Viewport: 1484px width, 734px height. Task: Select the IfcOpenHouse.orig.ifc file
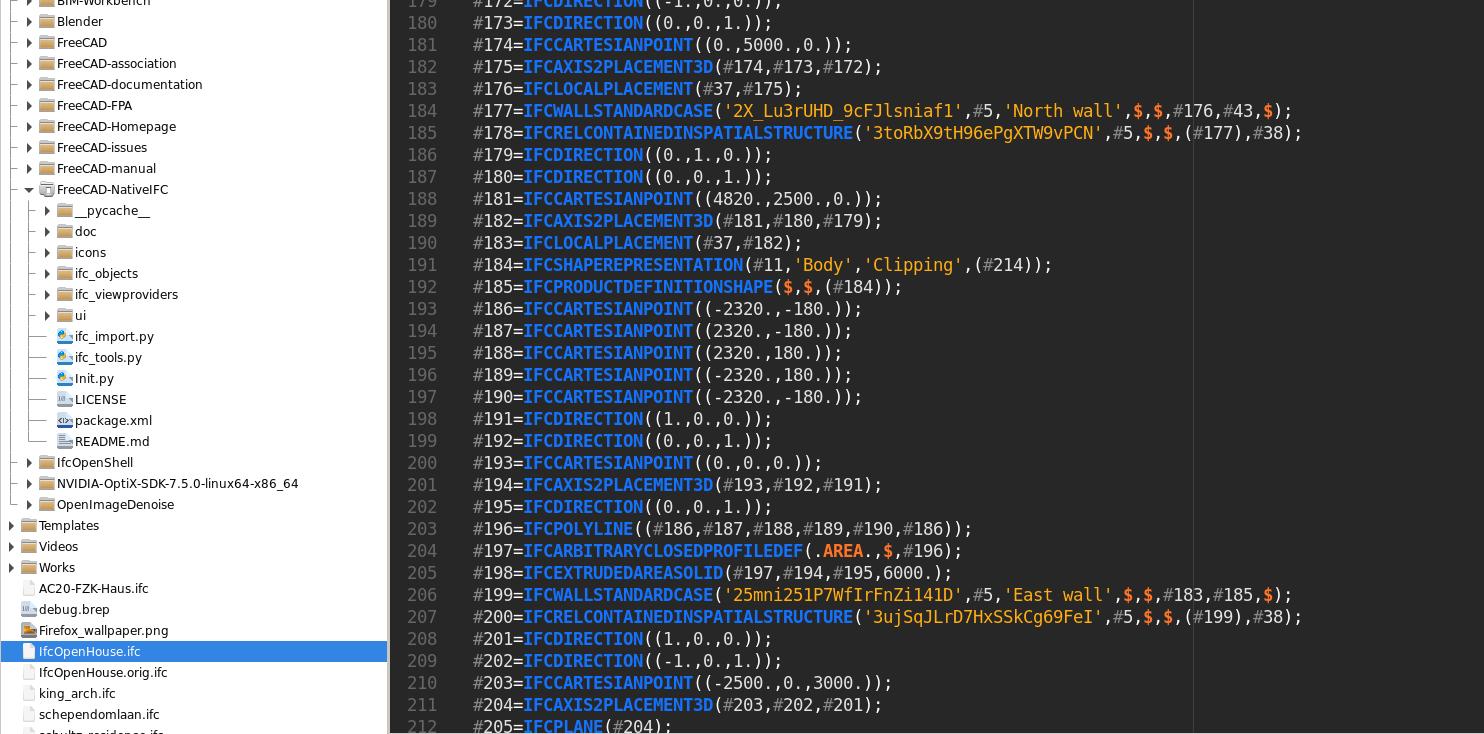click(x=103, y=672)
